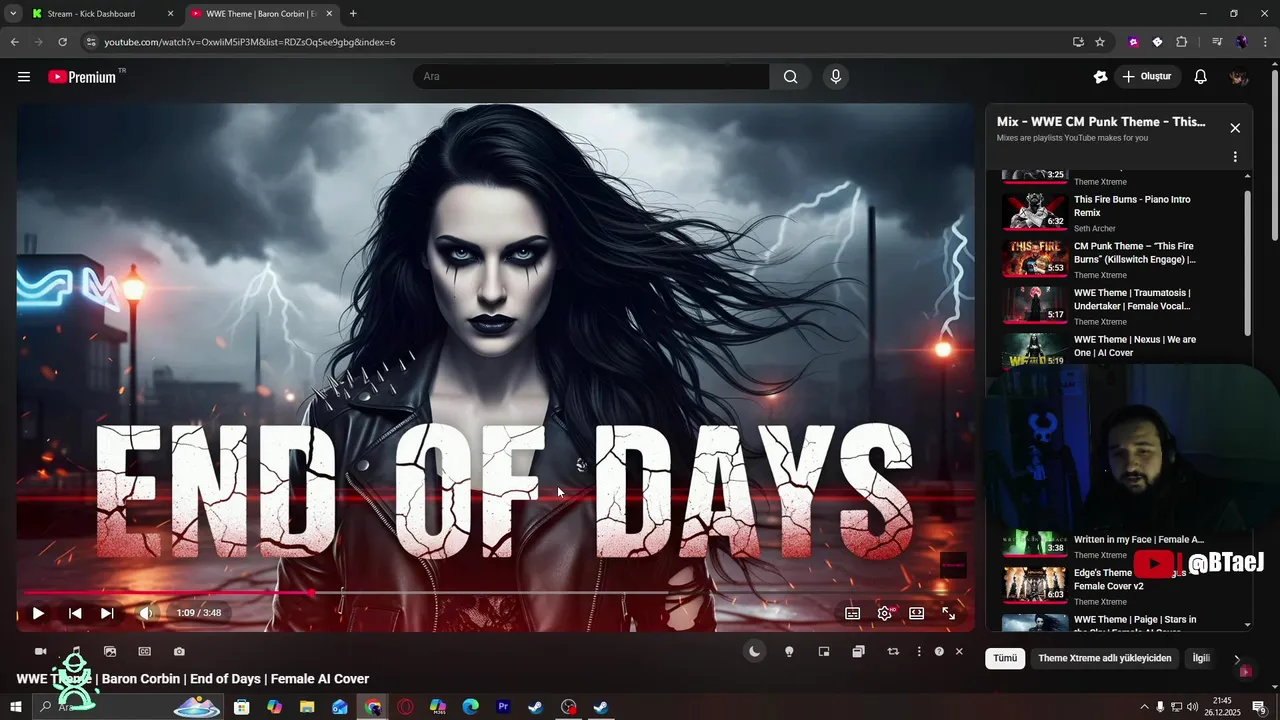Screen dimensions: 1280x720
Task: Select Theme Xtreme adlı yükleyiciden chip
Action: [x=1104, y=658]
